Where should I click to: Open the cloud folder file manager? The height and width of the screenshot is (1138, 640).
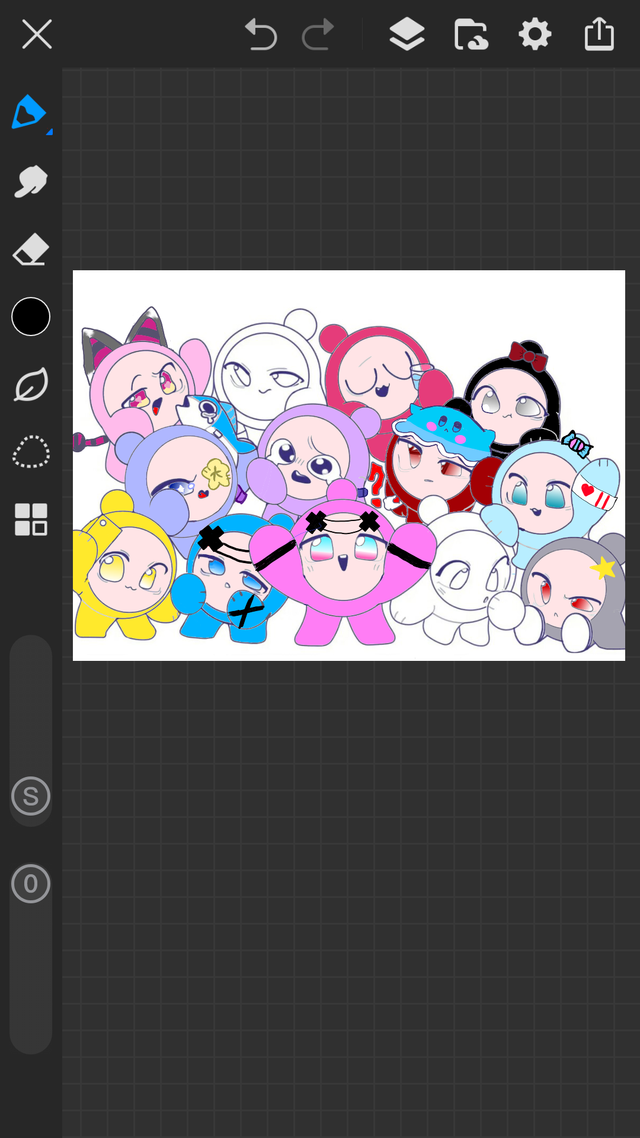[x=470, y=35]
